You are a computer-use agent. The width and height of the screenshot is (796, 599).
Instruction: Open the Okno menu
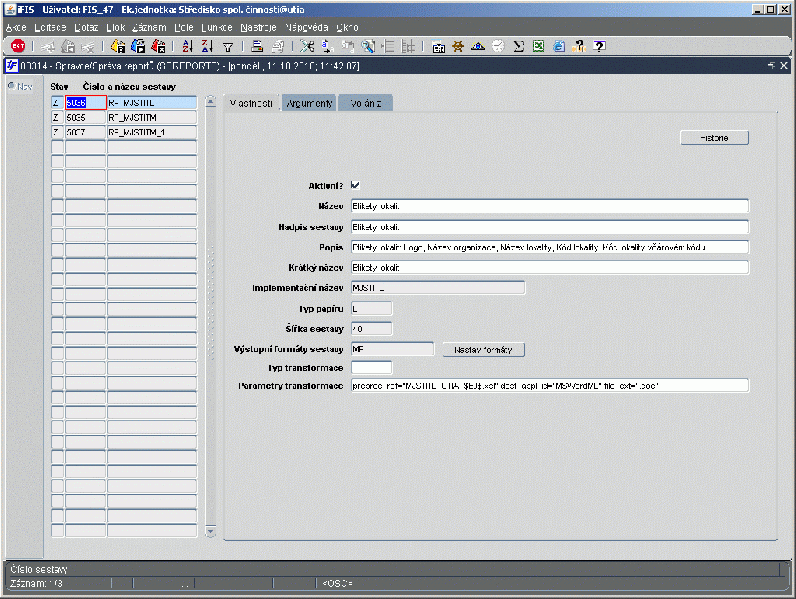347,27
